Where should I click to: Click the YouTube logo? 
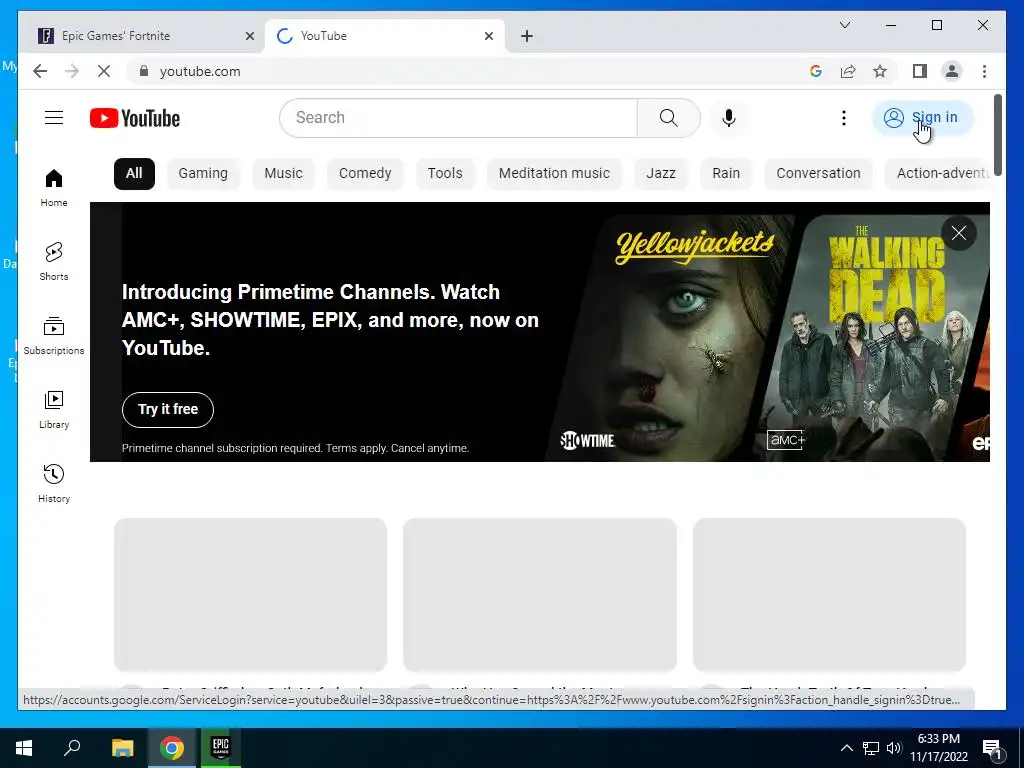pyautogui.click(x=135, y=118)
